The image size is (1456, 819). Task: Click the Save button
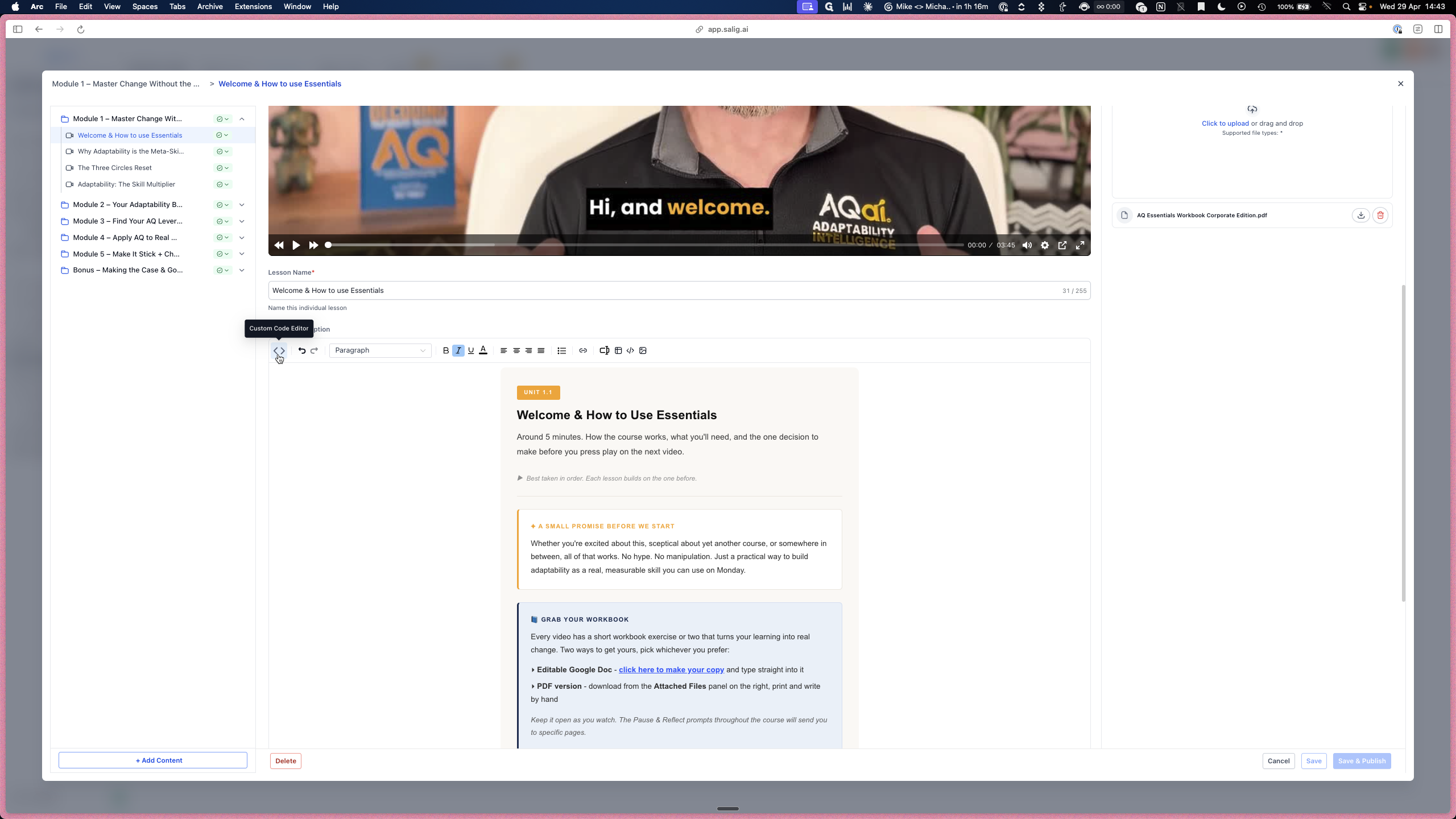coord(1314,761)
